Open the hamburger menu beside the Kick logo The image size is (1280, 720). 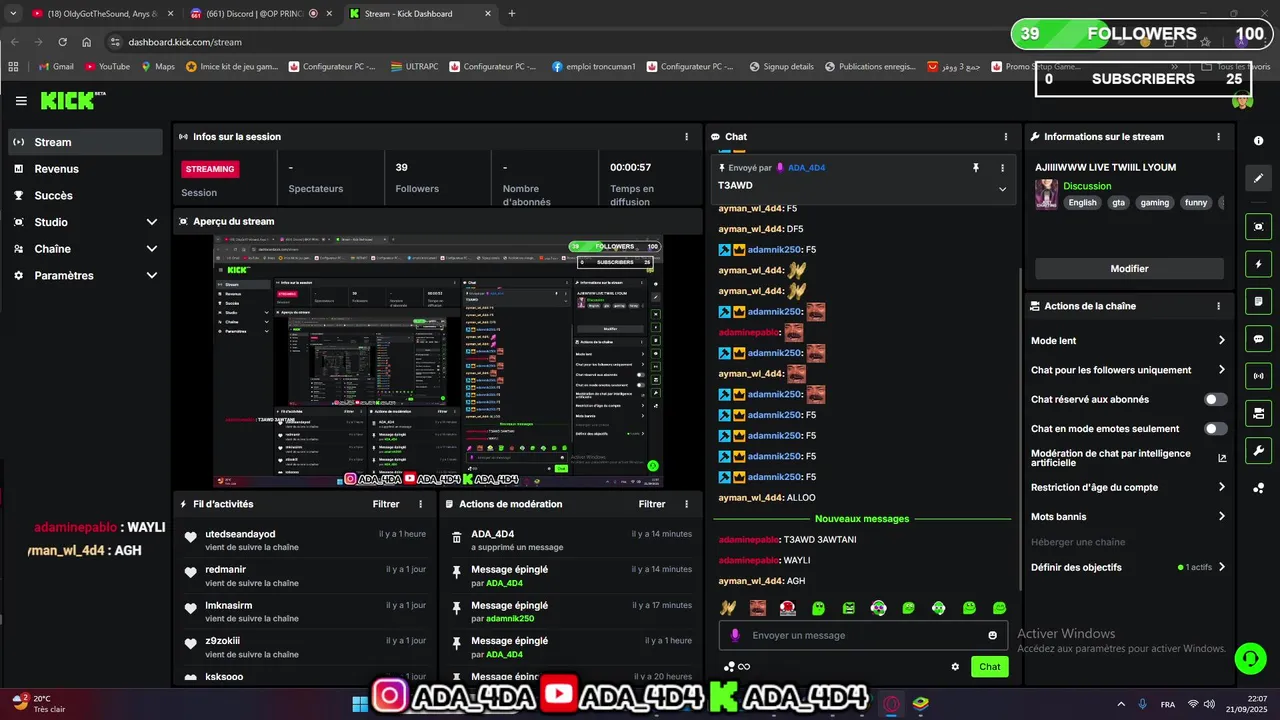21,101
